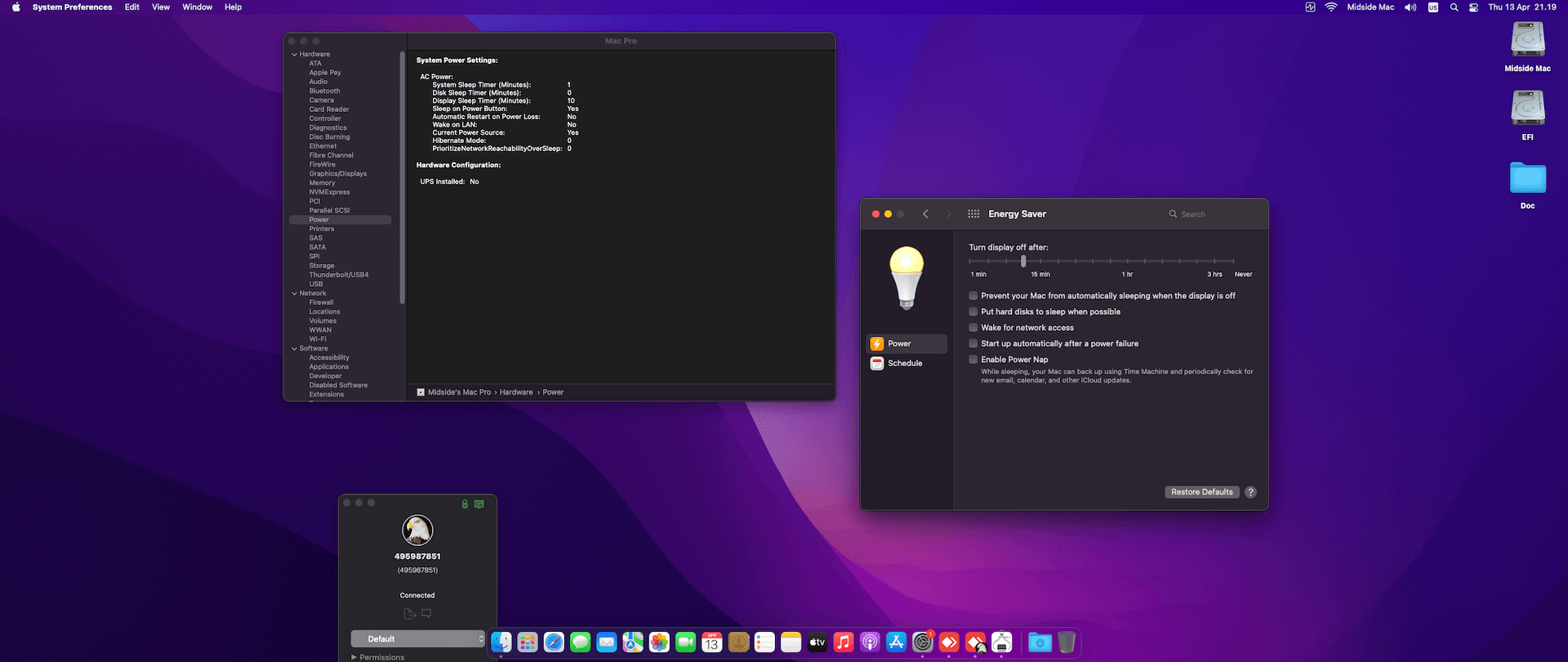Toggle Wake for network access checkbox

[x=973, y=328]
